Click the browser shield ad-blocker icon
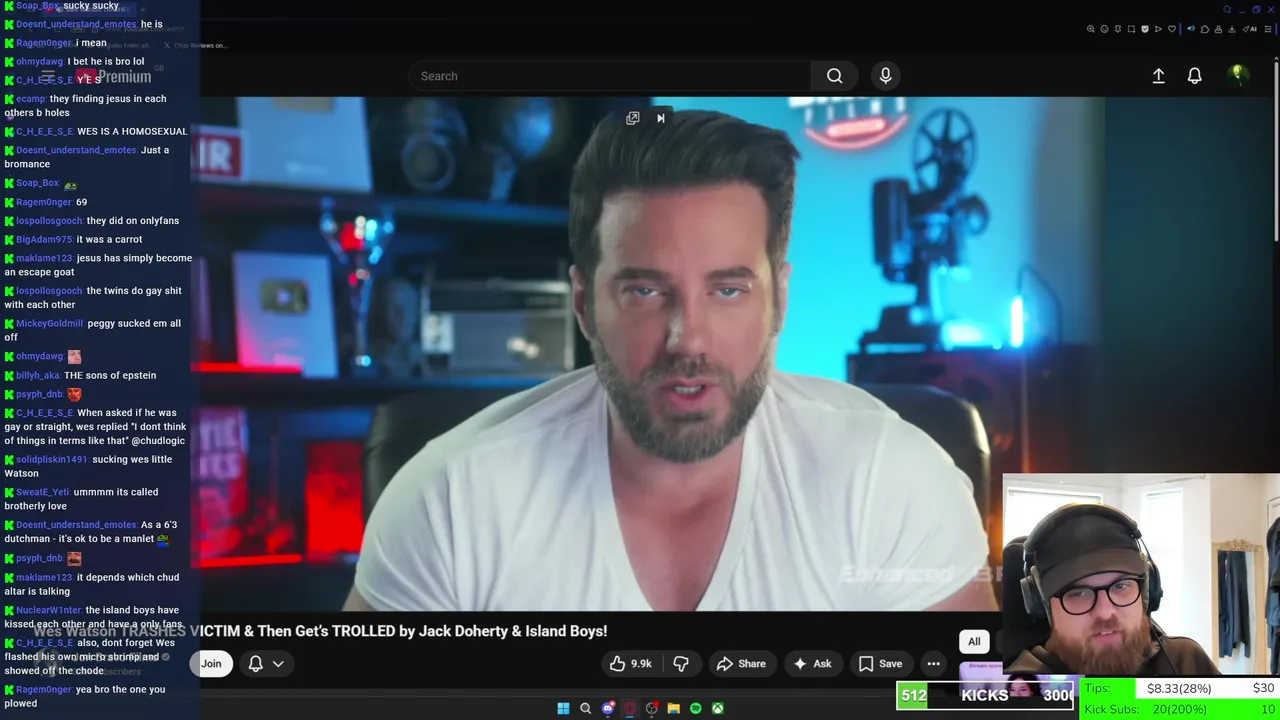The width and height of the screenshot is (1280, 720). (1145, 29)
